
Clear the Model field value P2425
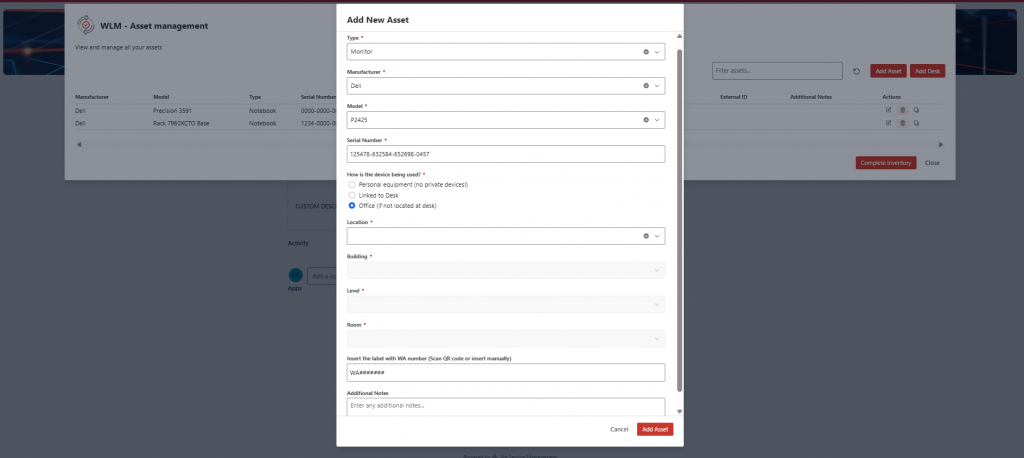(645, 120)
